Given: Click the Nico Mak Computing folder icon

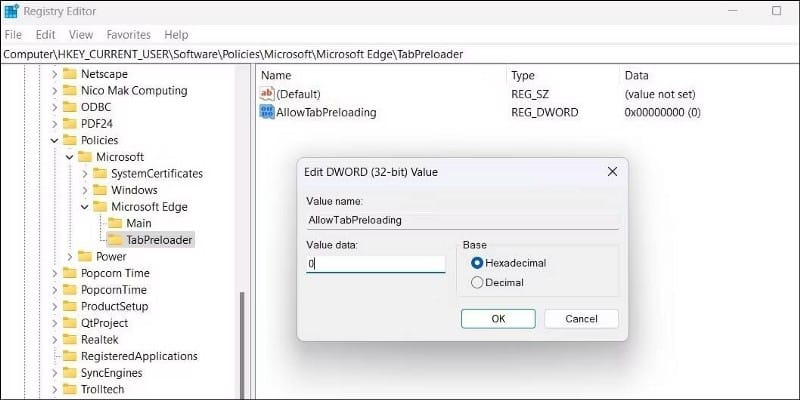Looking at the screenshot, I should pyautogui.click(x=69, y=91).
